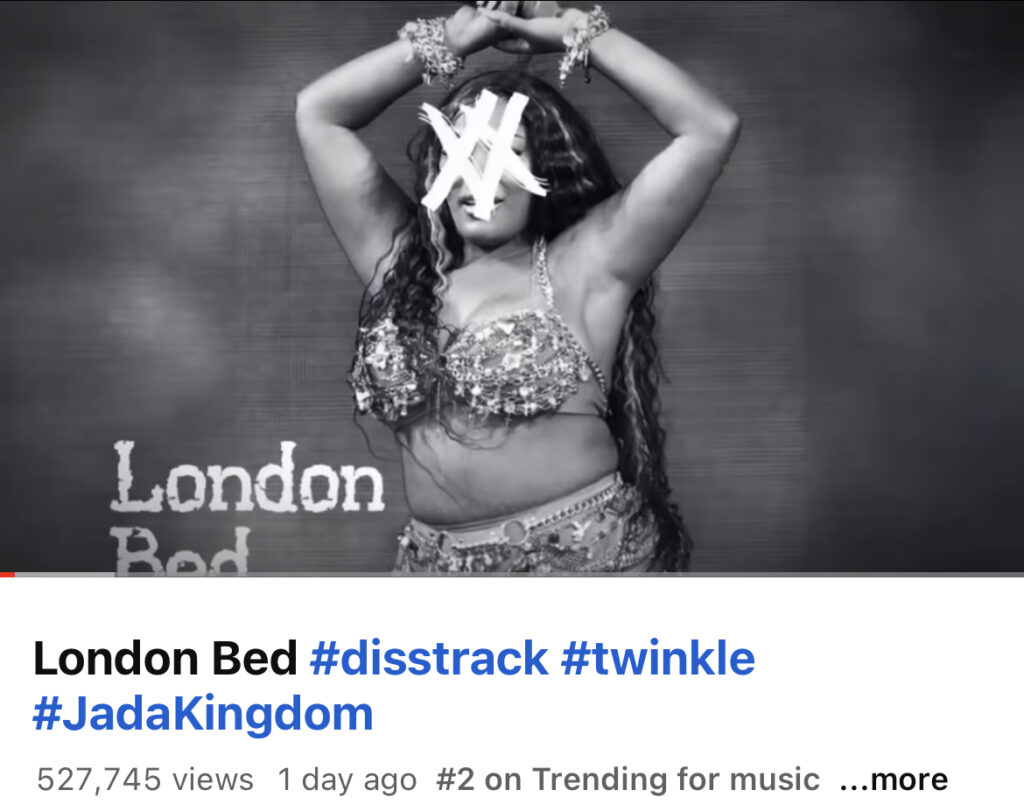Expand the description with …more
This screenshot has width=1024, height=811.
coord(893,779)
